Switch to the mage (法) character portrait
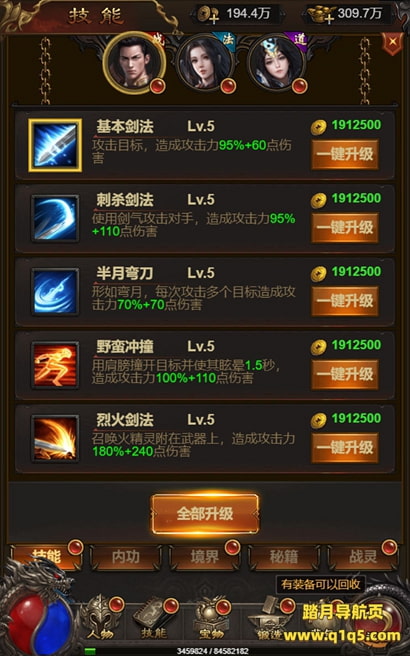This screenshot has width=410, height=656. coord(204,63)
